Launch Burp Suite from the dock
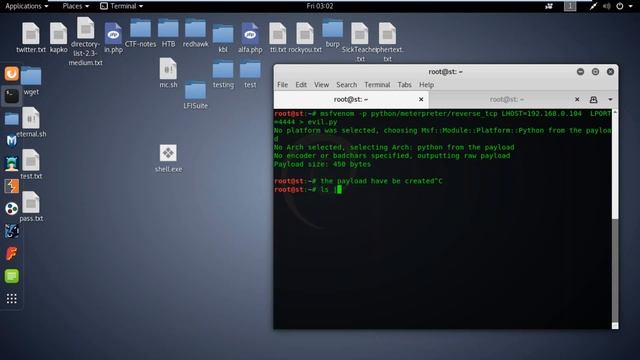Screen dimensions: 640x360 tap(11, 186)
